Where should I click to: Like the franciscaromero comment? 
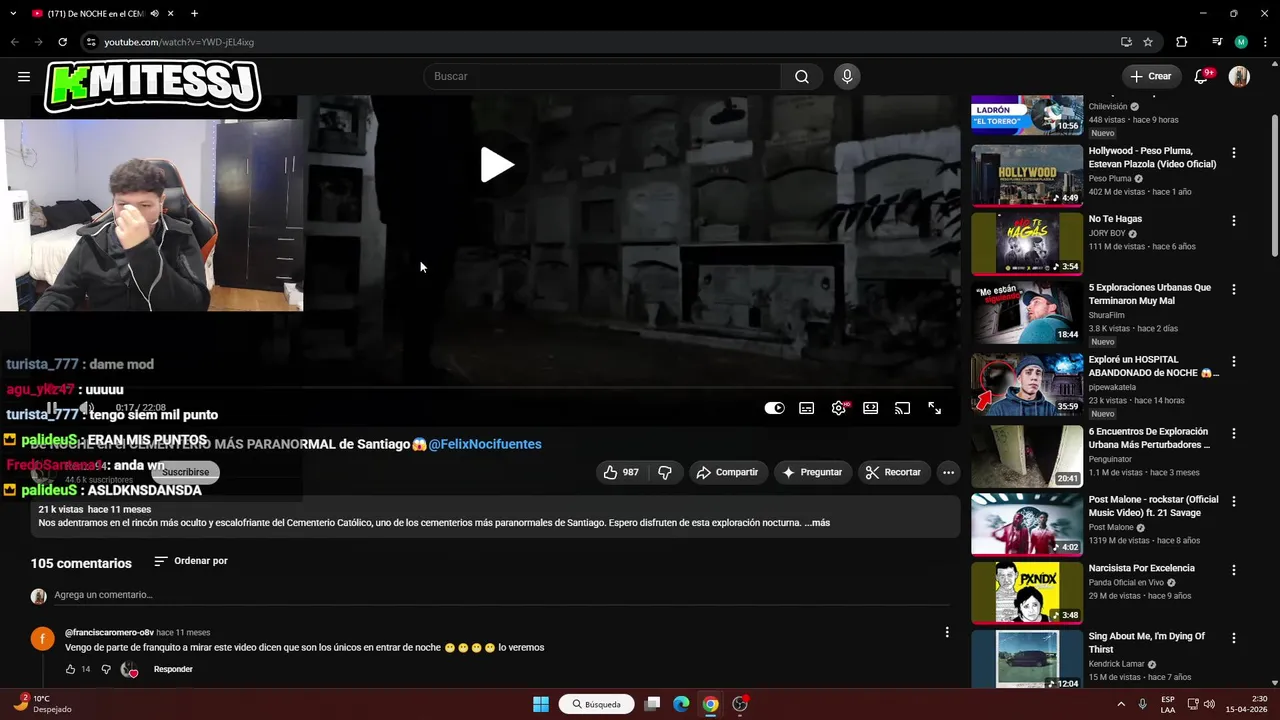click(x=71, y=669)
